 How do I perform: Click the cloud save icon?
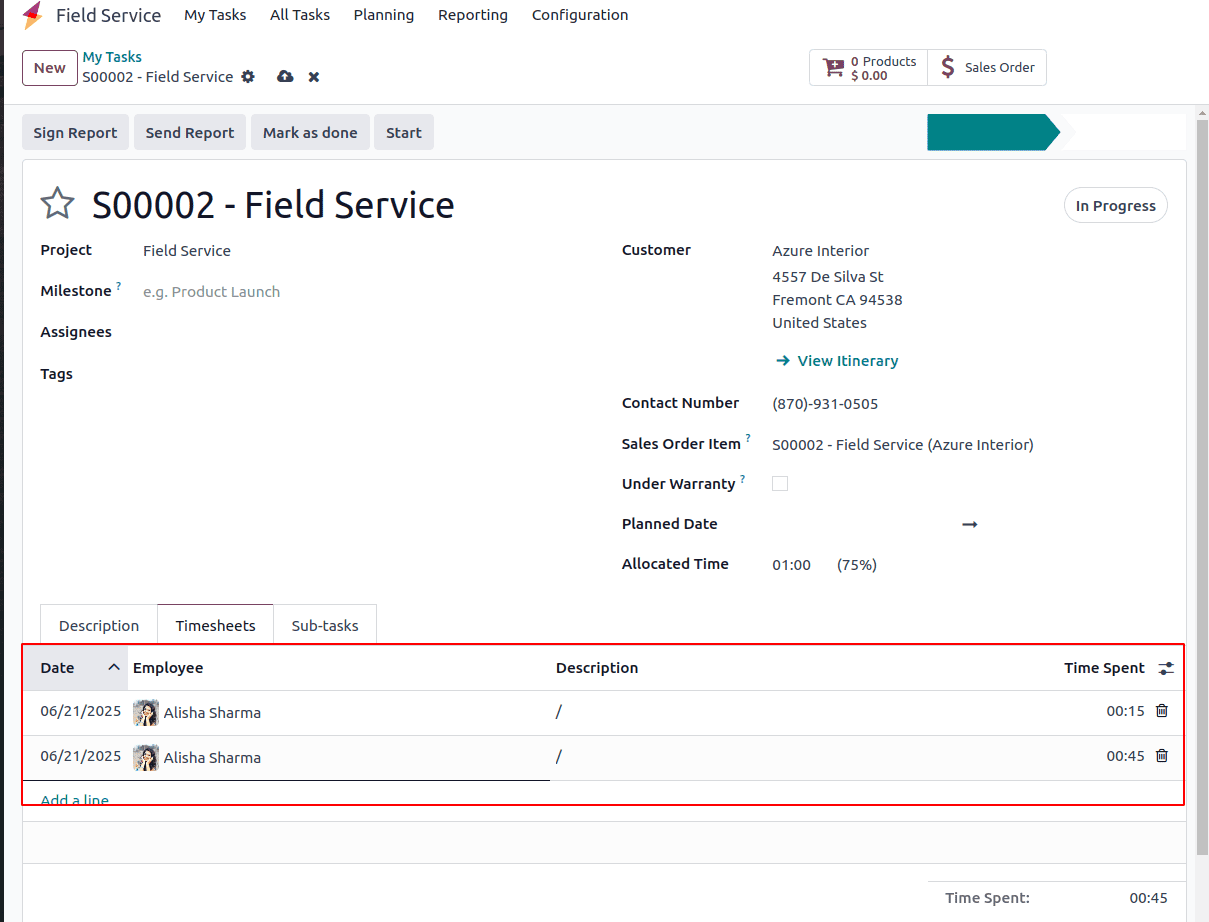pos(285,77)
